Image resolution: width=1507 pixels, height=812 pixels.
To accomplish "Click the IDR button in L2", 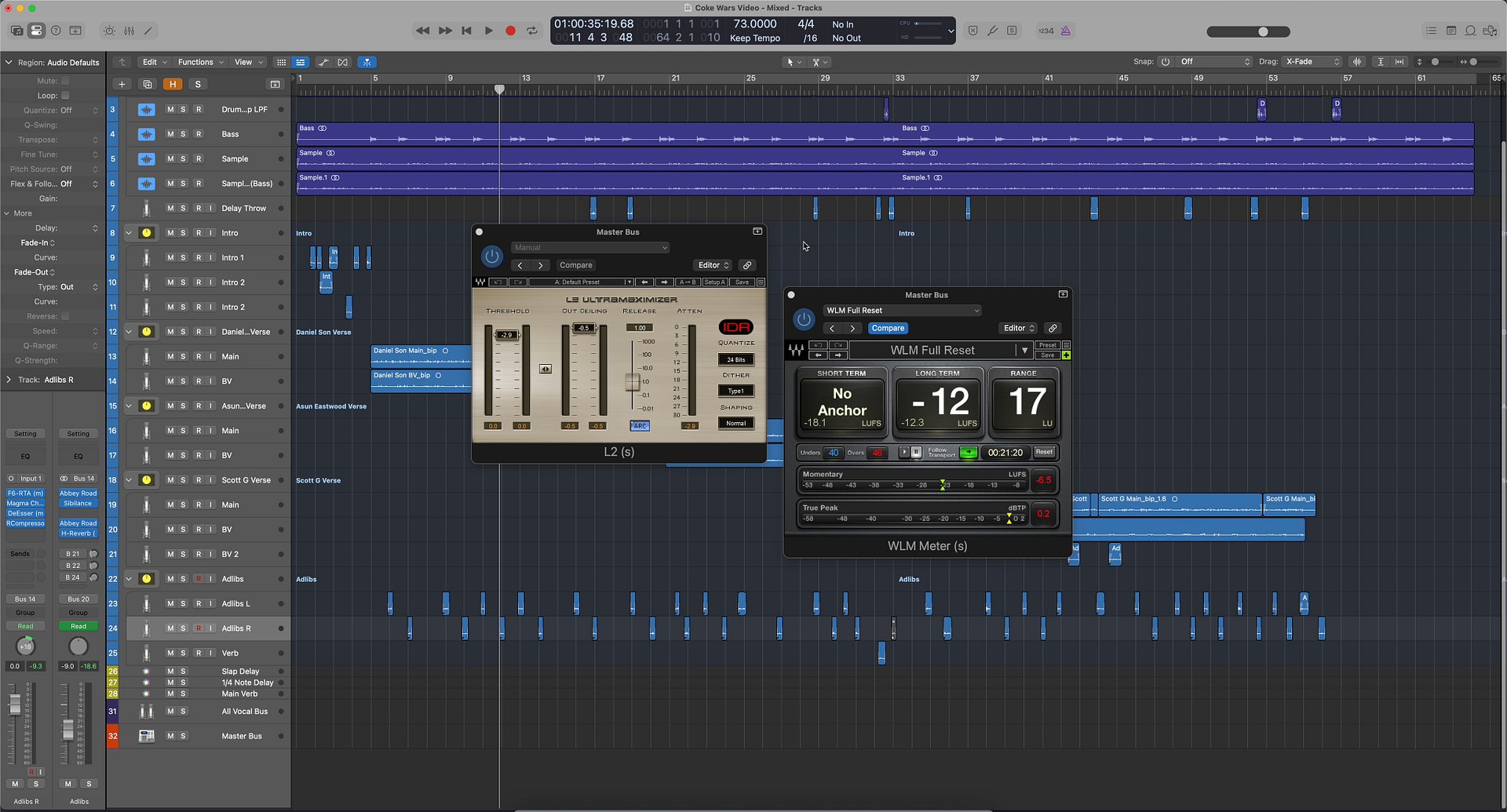I will pyautogui.click(x=735, y=327).
